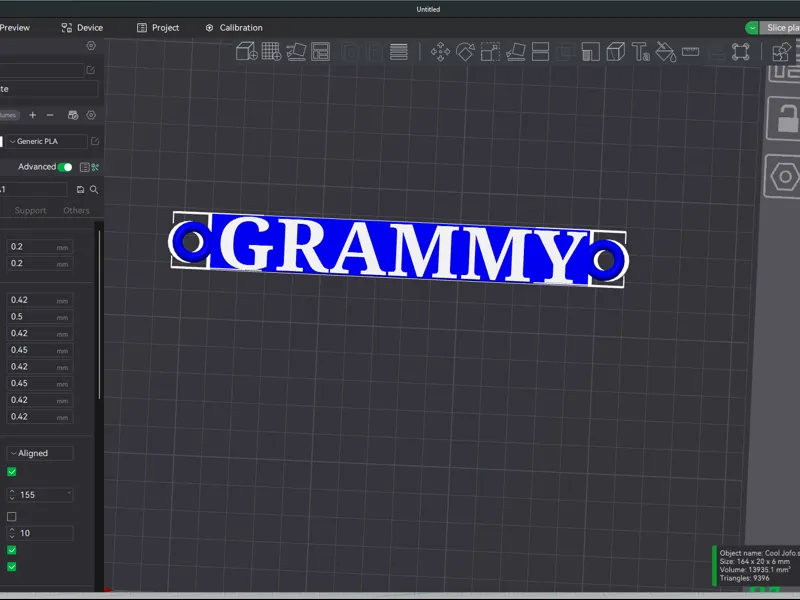800x600 pixels.
Task: Click the save preset disk icon
Action: 80,189
